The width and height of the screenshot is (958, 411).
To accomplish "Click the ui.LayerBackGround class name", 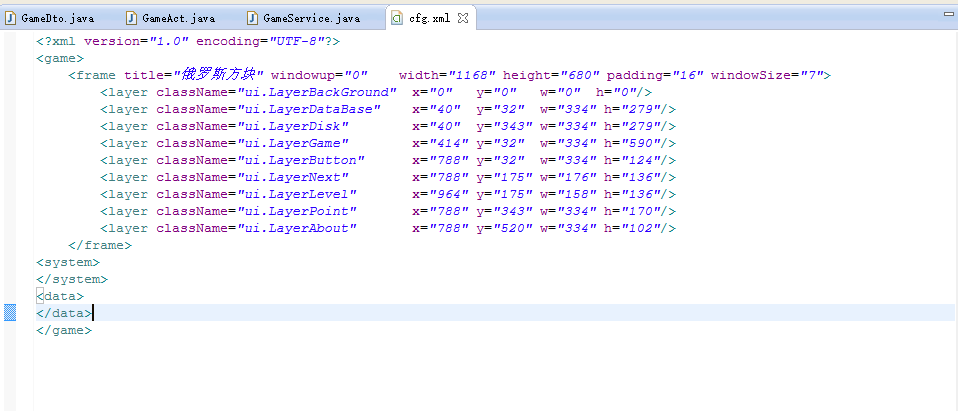I will [x=316, y=93].
